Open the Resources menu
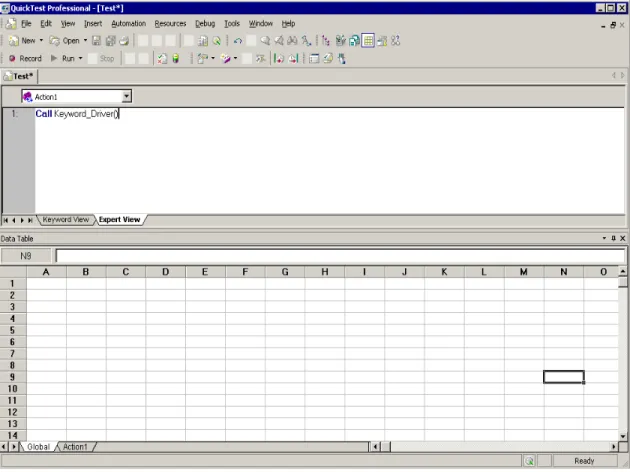 [x=170, y=24]
